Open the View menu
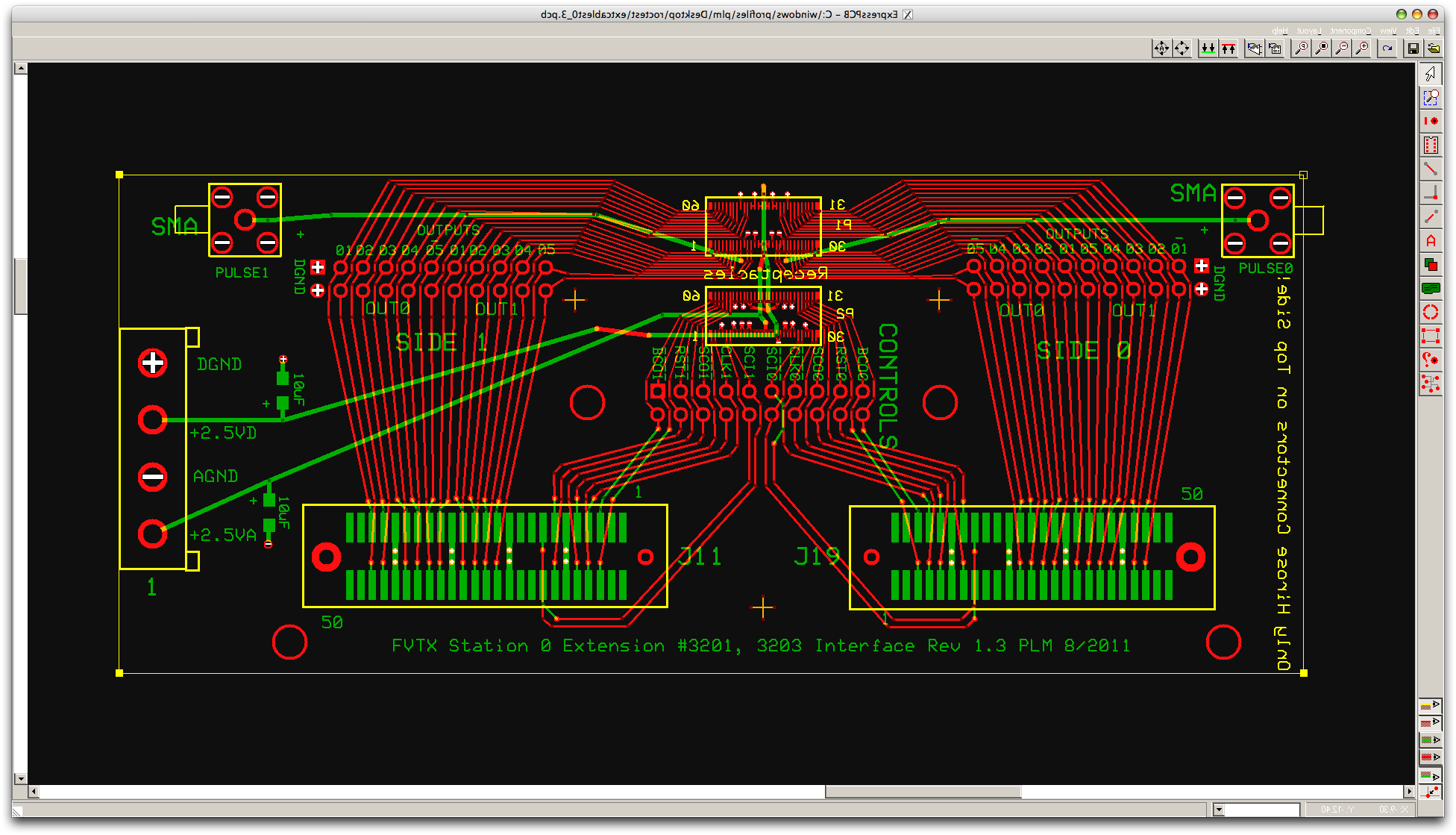Viewport: 1456px width, 835px height. tap(1388, 31)
